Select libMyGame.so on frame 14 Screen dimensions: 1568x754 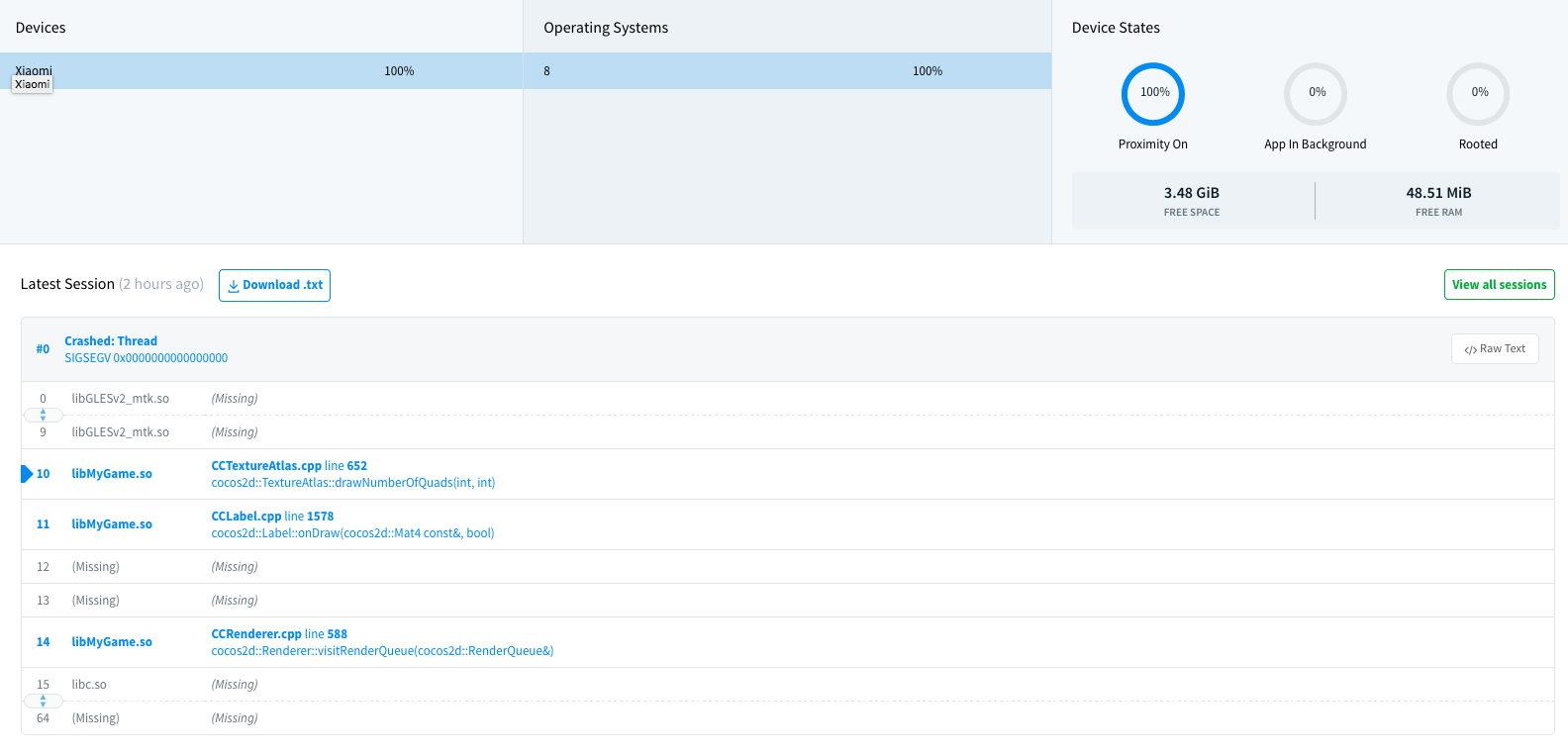pyautogui.click(x=112, y=642)
